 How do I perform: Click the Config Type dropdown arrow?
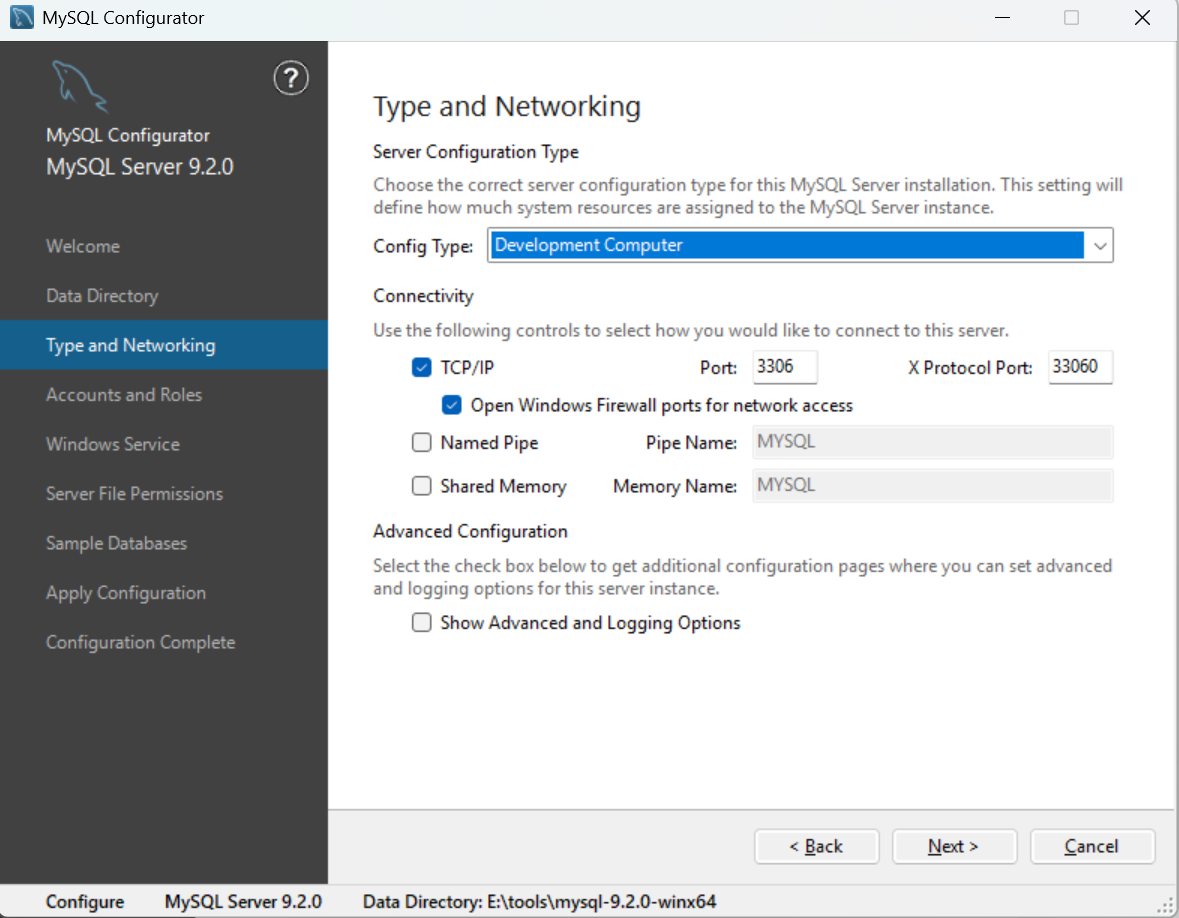pyautogui.click(x=1100, y=245)
